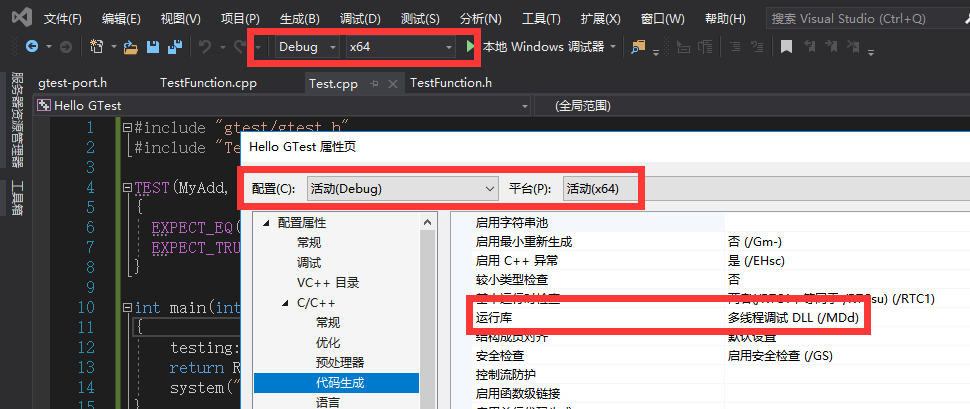Click the 搜索 Visual Studio search box
The height and width of the screenshot is (409, 970).
click(866, 19)
